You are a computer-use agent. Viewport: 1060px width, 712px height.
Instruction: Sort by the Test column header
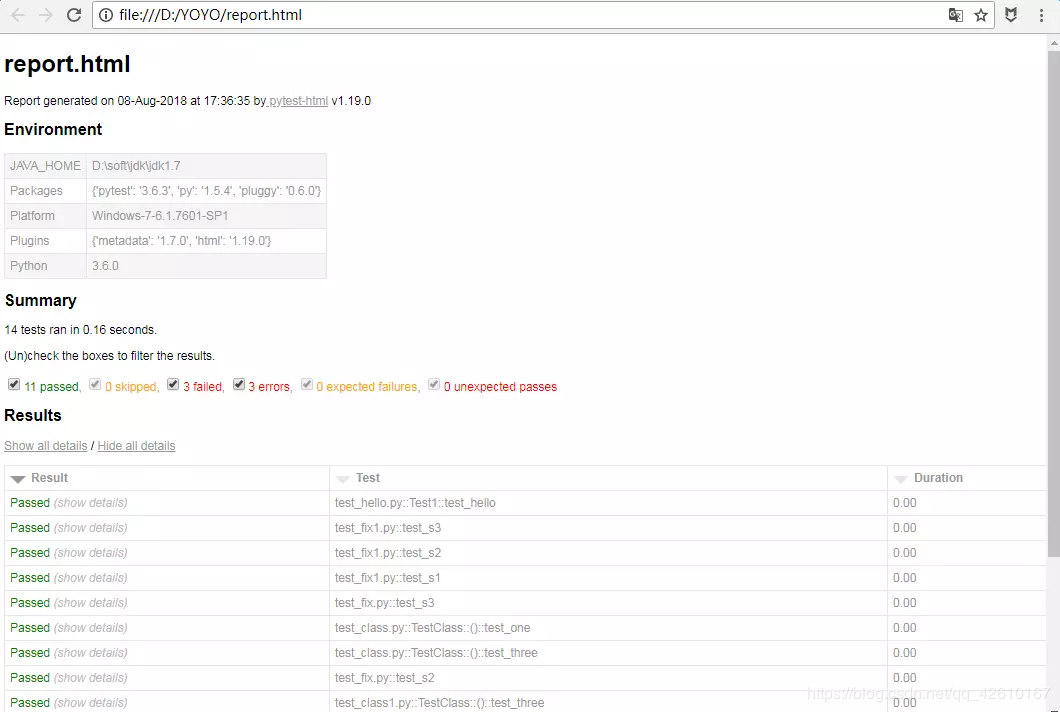point(608,478)
